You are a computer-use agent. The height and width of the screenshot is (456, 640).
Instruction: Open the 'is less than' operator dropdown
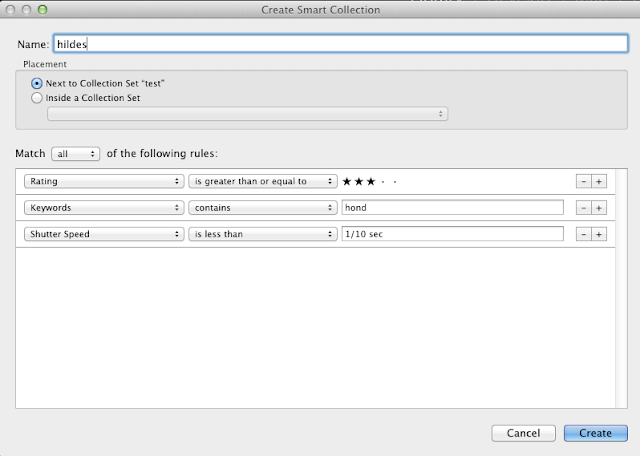click(262, 234)
